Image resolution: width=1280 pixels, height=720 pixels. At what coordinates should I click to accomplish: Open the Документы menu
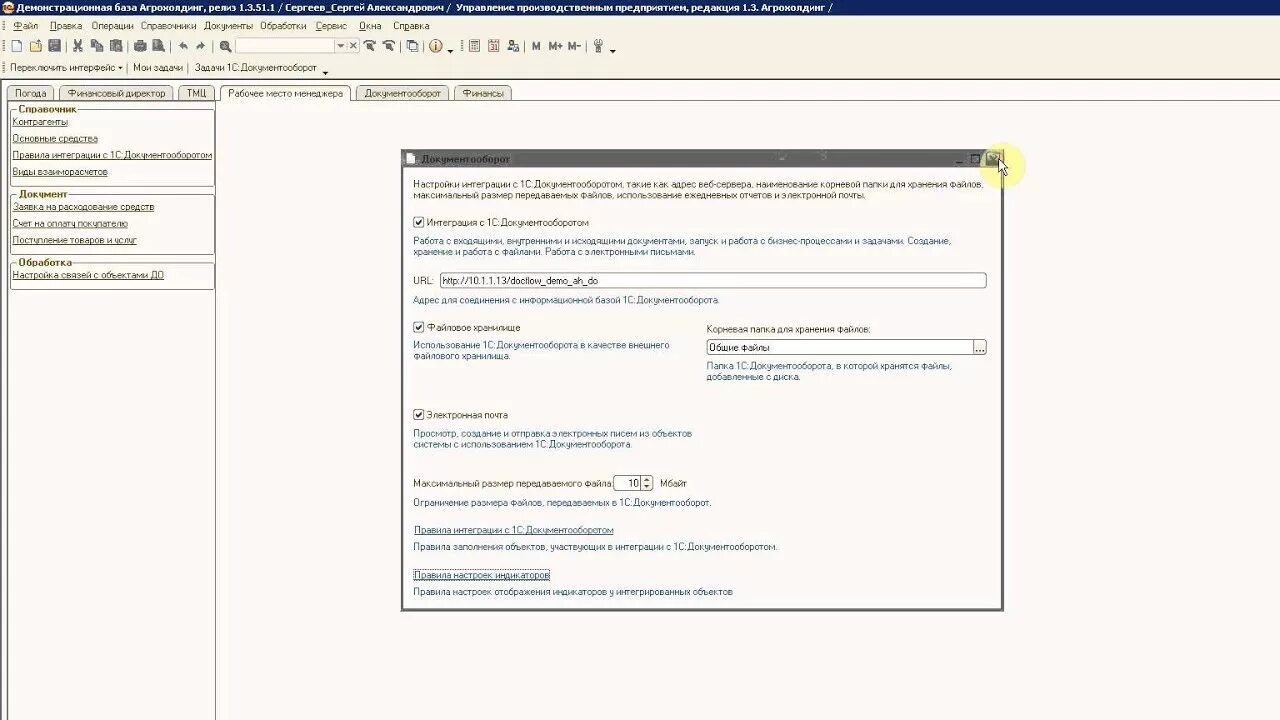228,26
